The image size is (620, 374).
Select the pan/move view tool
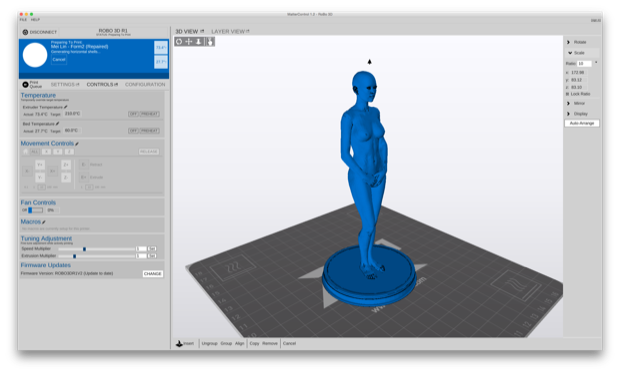coord(189,42)
